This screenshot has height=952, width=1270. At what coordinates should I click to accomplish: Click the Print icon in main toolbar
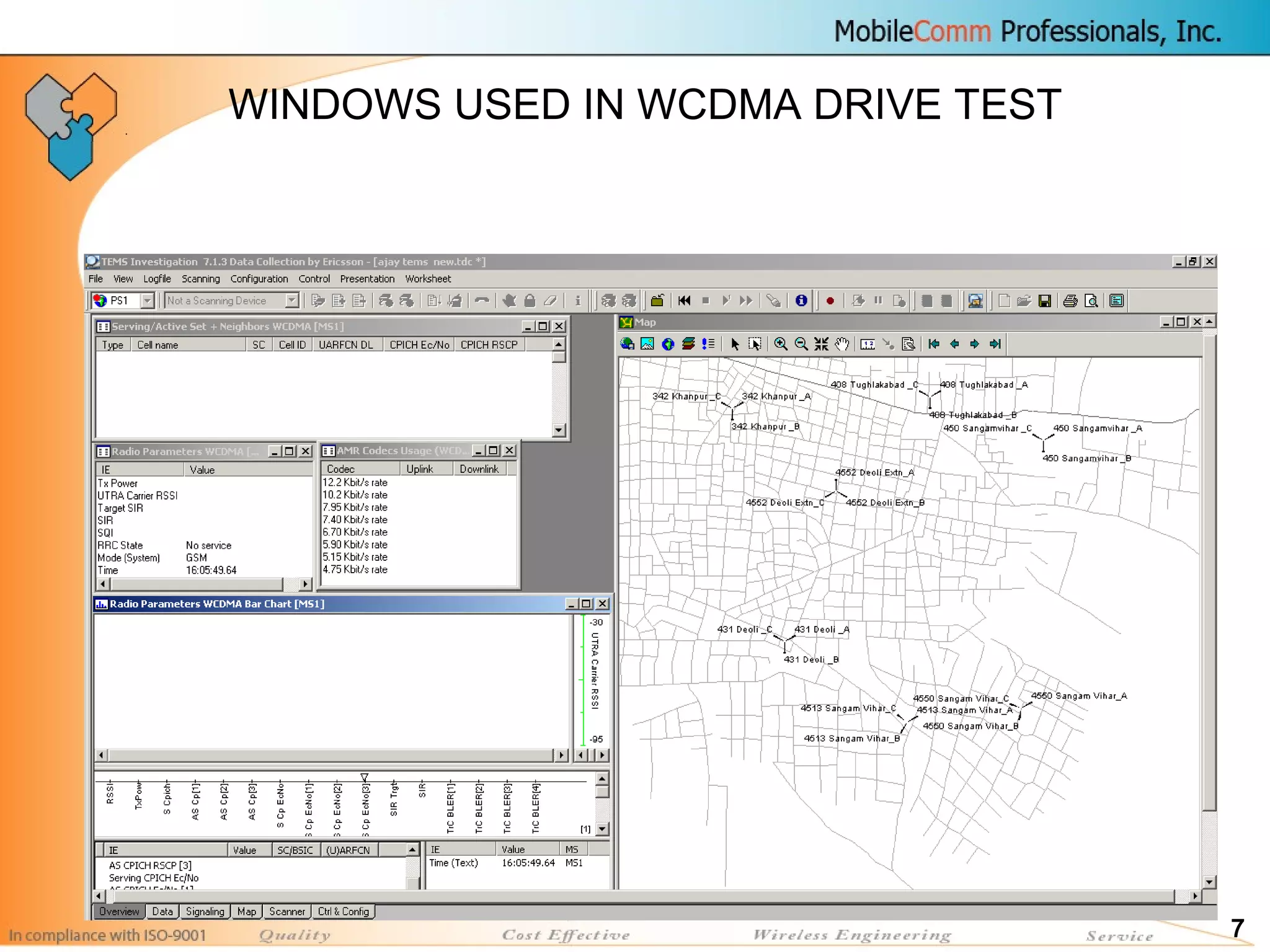[x=1070, y=301]
